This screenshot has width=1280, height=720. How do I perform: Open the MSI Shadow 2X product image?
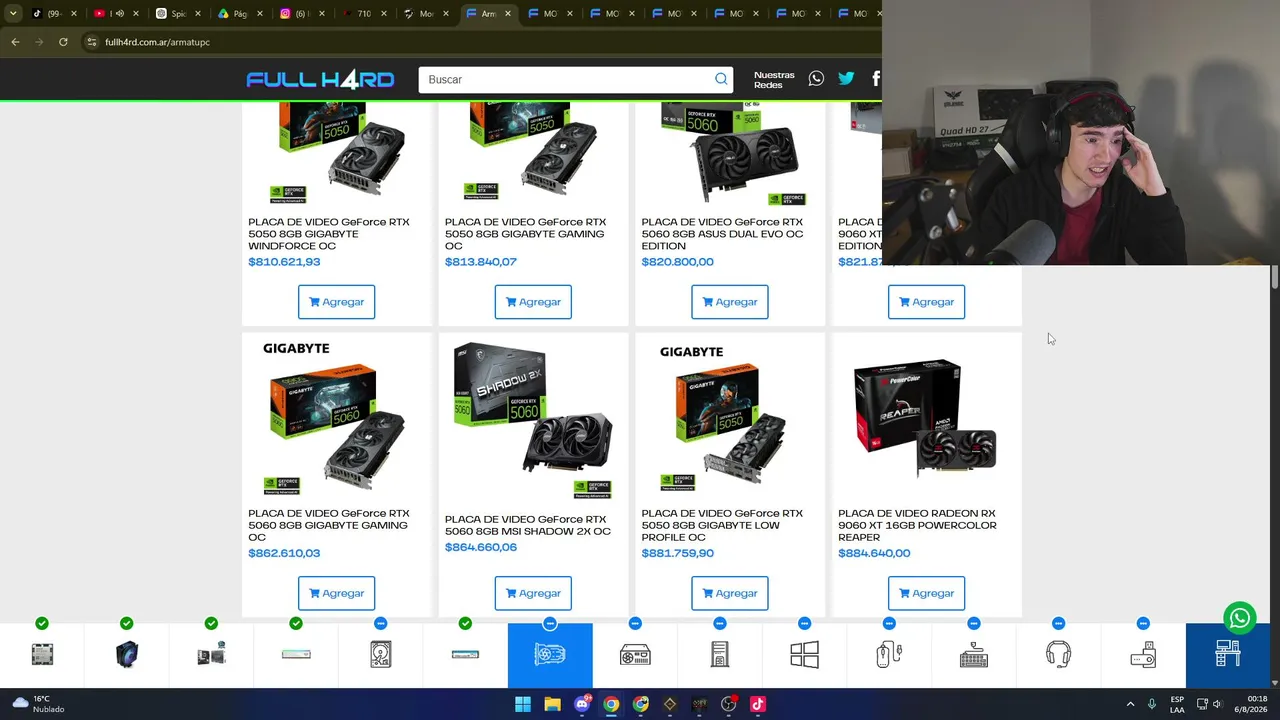click(x=533, y=420)
